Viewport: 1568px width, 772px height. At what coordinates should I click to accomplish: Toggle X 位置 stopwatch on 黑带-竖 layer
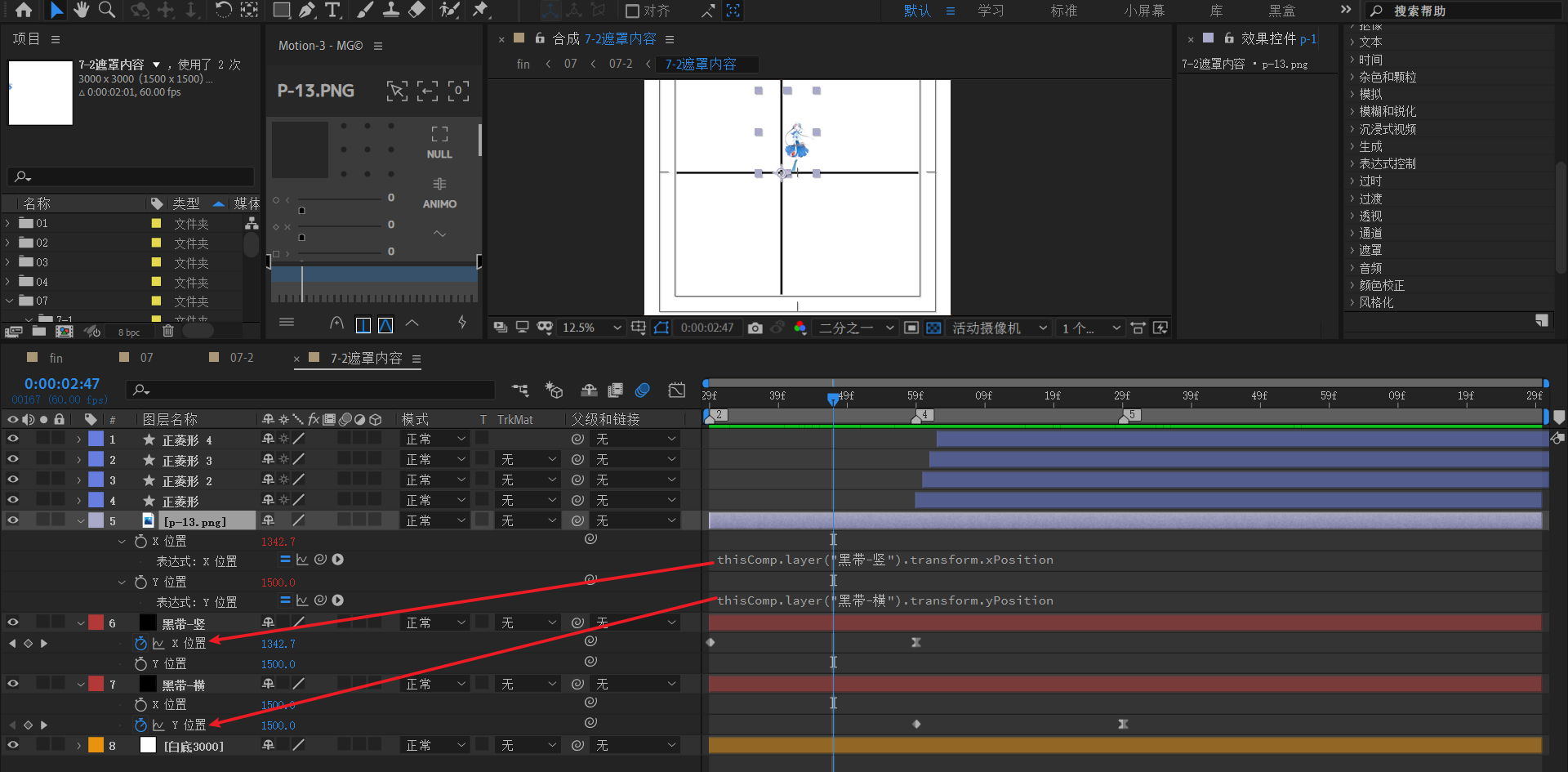[140, 644]
